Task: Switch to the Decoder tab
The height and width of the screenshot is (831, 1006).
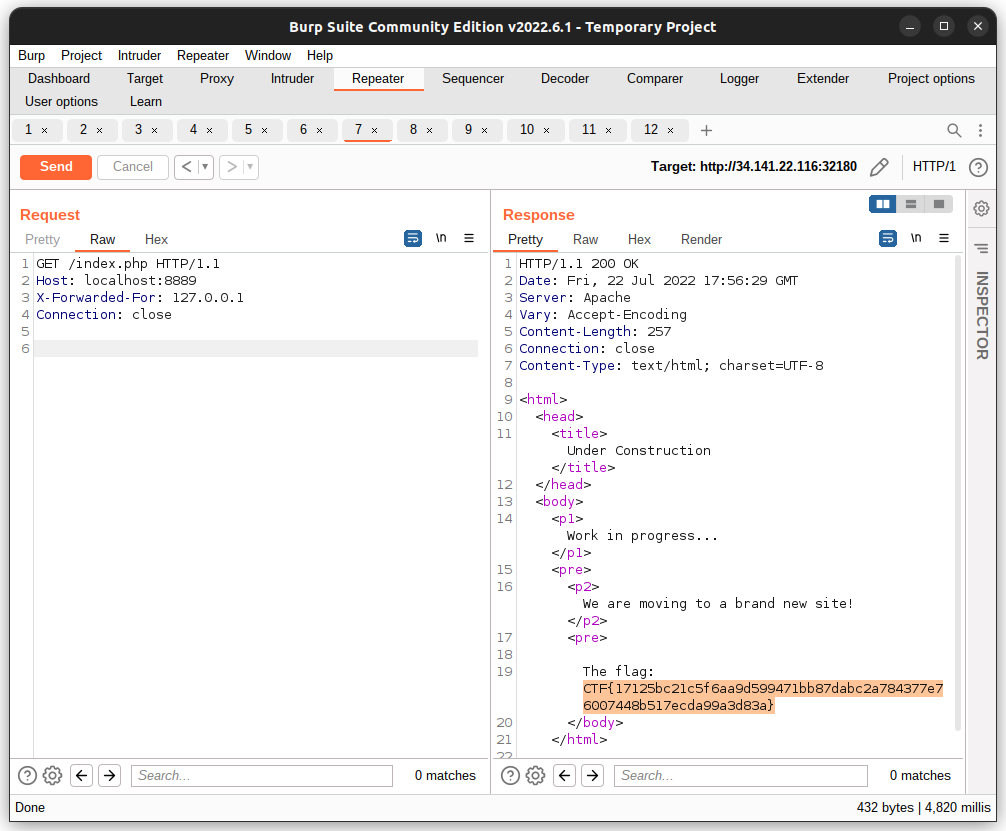Action: (x=565, y=79)
